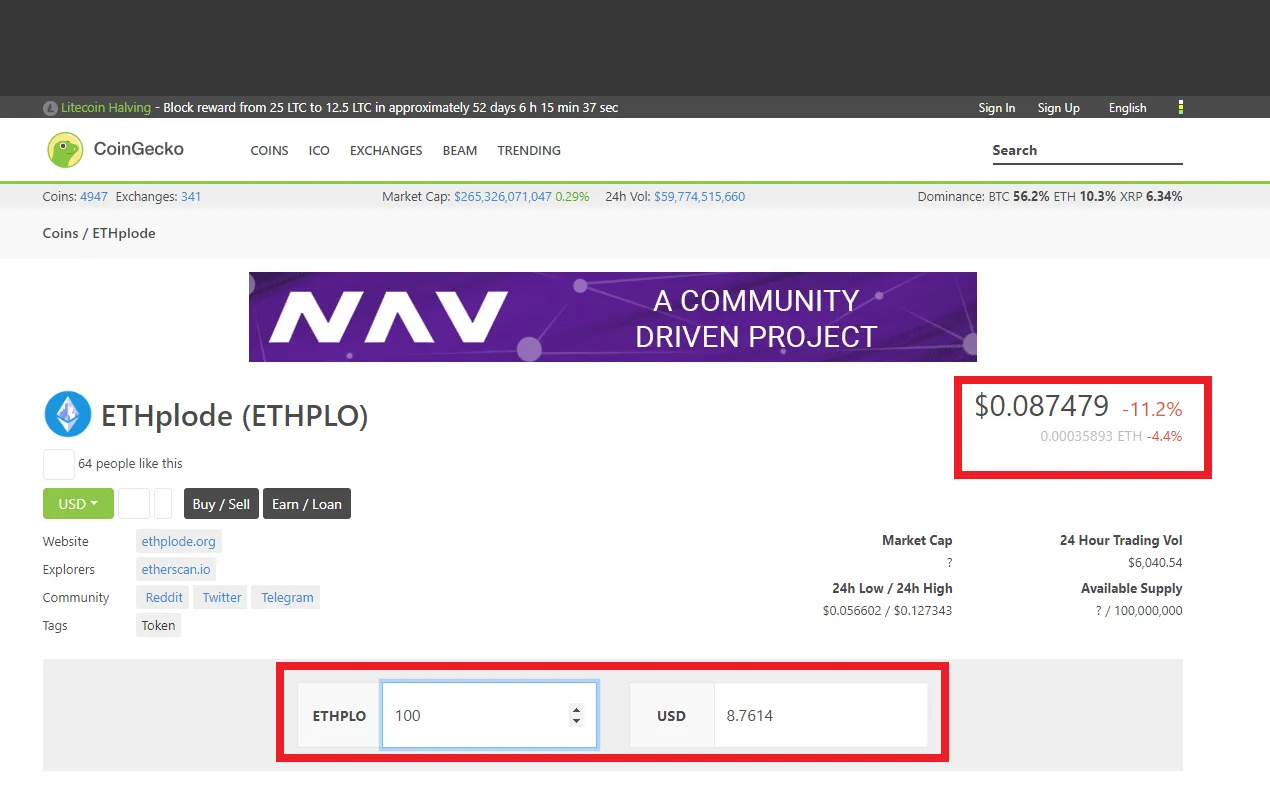
Task: Click the Litecoin icon in top banner
Action: click(50, 108)
